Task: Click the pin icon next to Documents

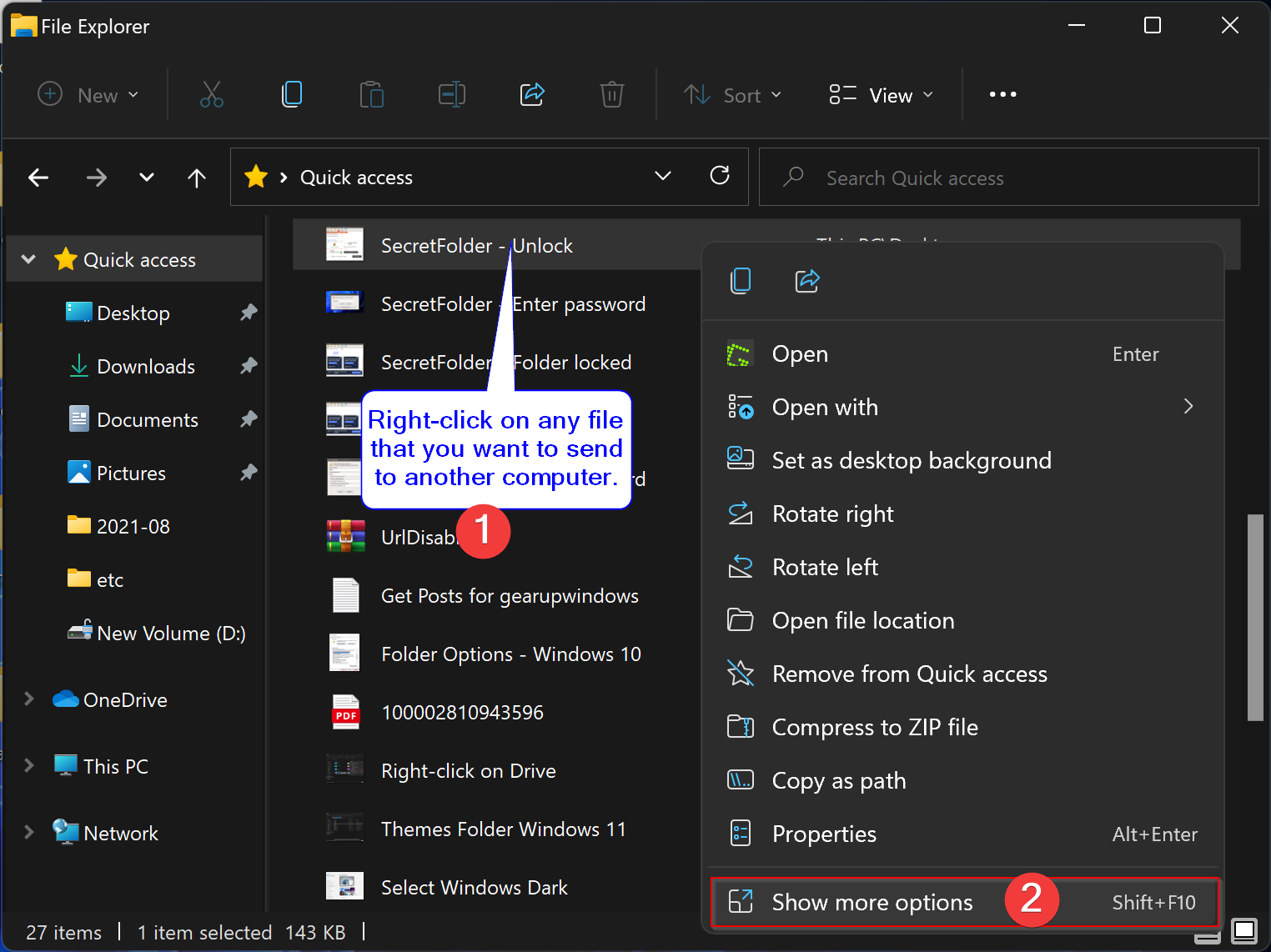Action: (249, 419)
